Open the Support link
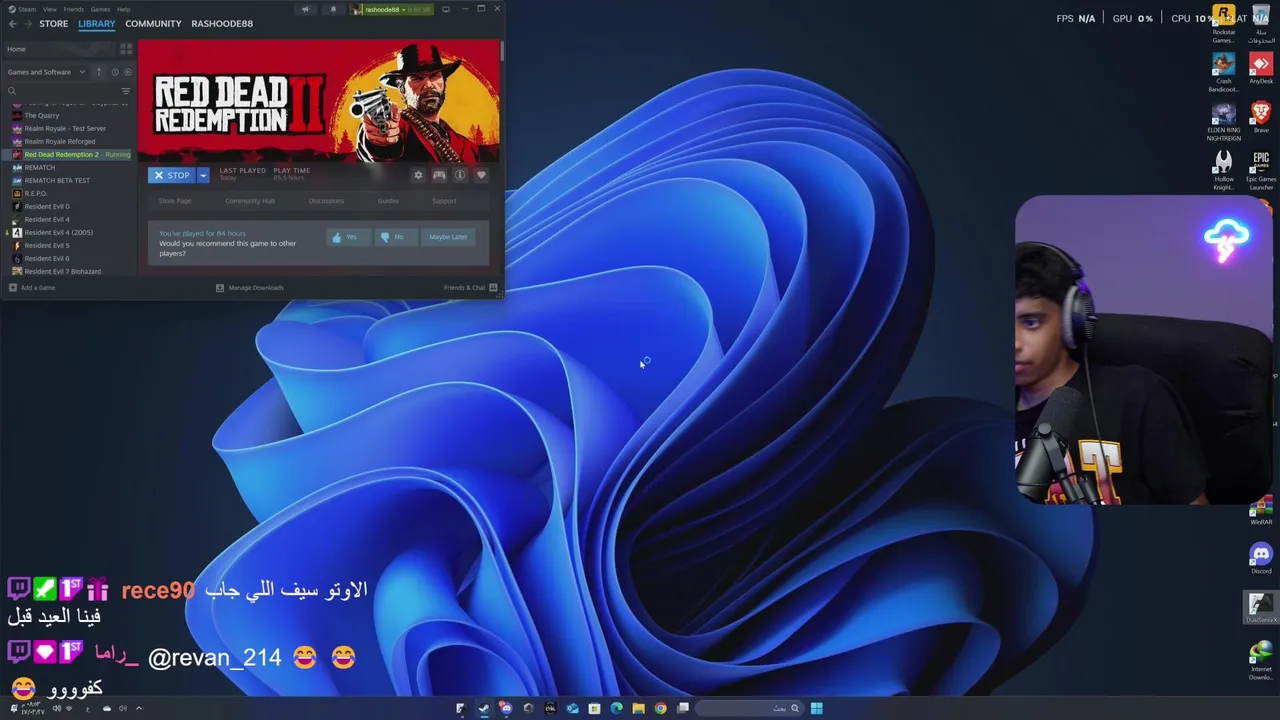Screen dimensions: 1280x720 [444, 201]
